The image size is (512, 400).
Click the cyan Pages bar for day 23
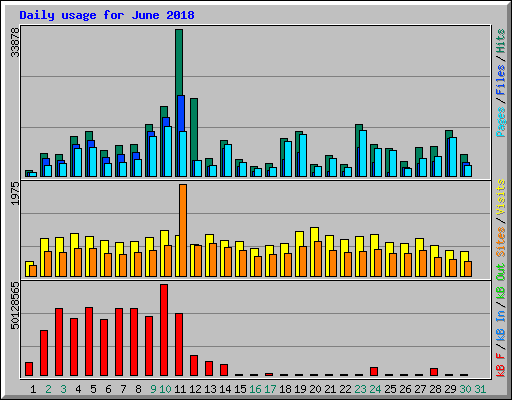363,153
